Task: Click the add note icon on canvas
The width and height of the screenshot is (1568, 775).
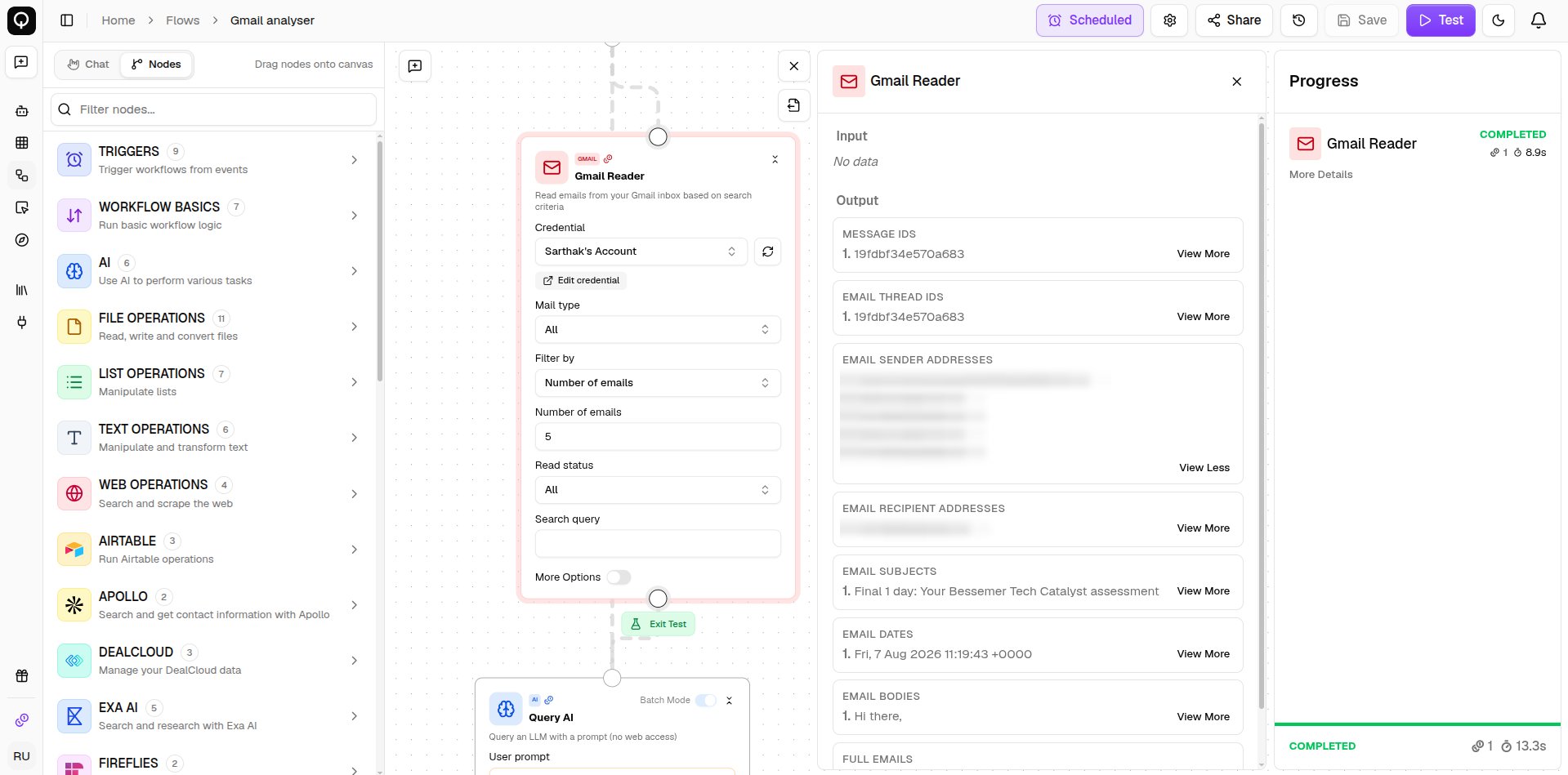Action: [x=415, y=66]
